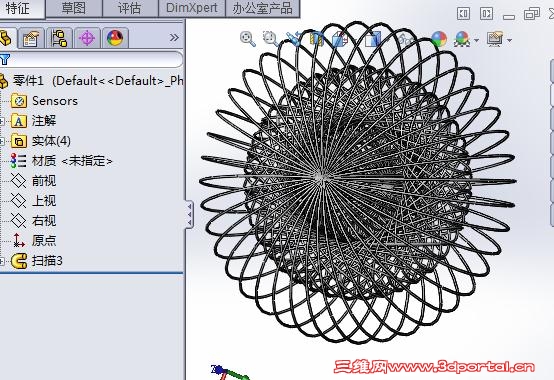Open the 特征 features tab

point(21,8)
